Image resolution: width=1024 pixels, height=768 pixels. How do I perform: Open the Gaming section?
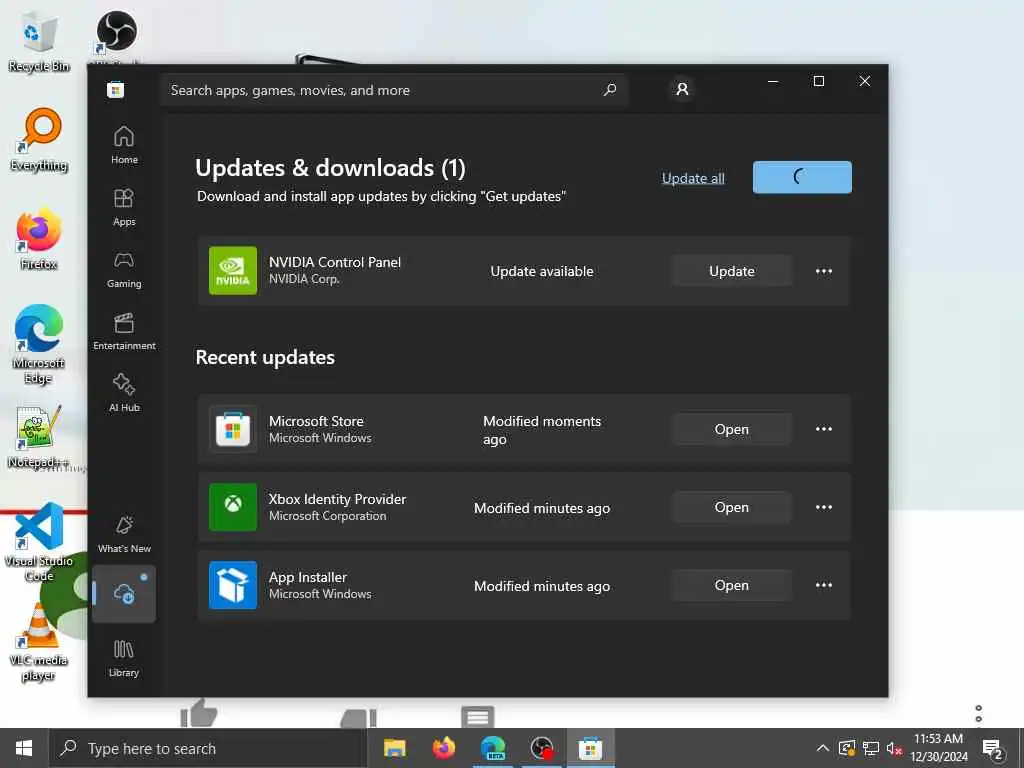point(124,269)
